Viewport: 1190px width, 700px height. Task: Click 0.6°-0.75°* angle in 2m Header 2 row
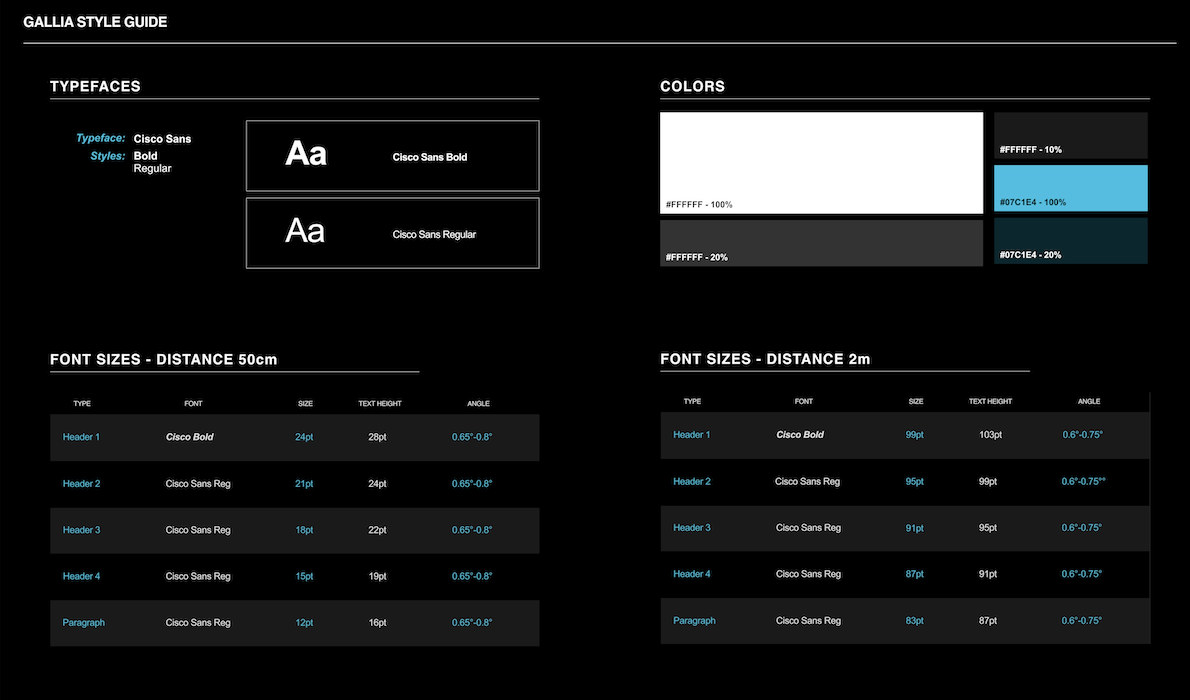1084,481
